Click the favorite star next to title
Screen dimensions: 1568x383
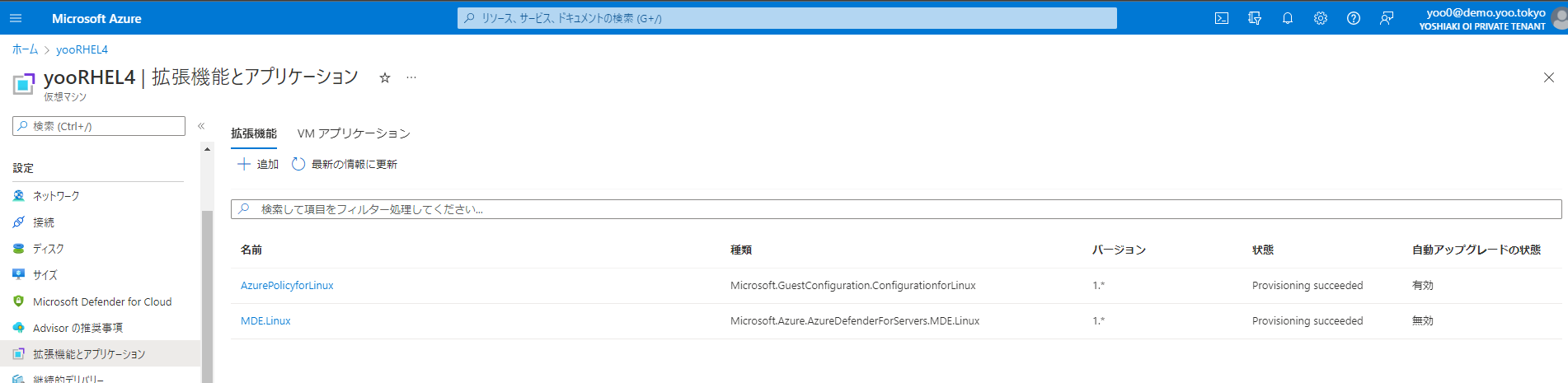tap(384, 77)
